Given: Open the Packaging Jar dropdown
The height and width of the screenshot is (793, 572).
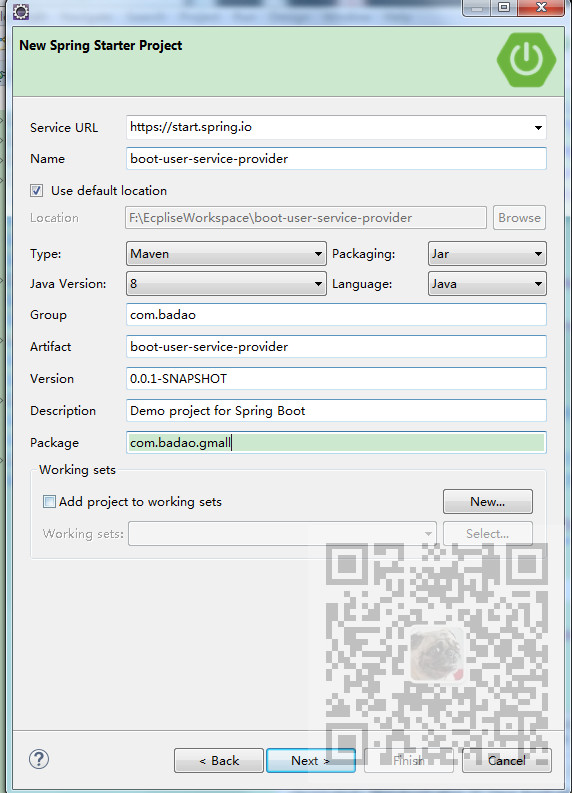Looking at the screenshot, I should coord(487,254).
